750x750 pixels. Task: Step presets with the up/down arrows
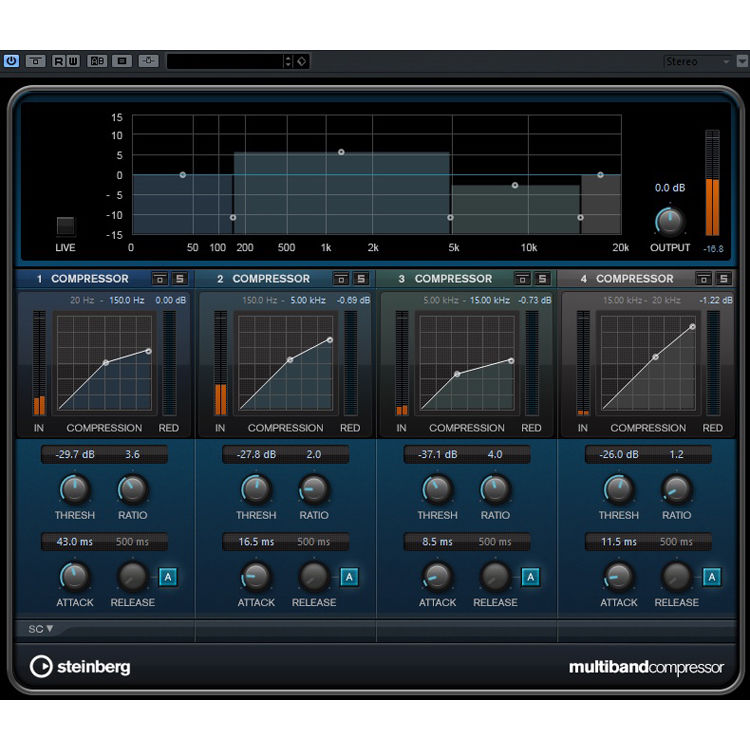288,61
